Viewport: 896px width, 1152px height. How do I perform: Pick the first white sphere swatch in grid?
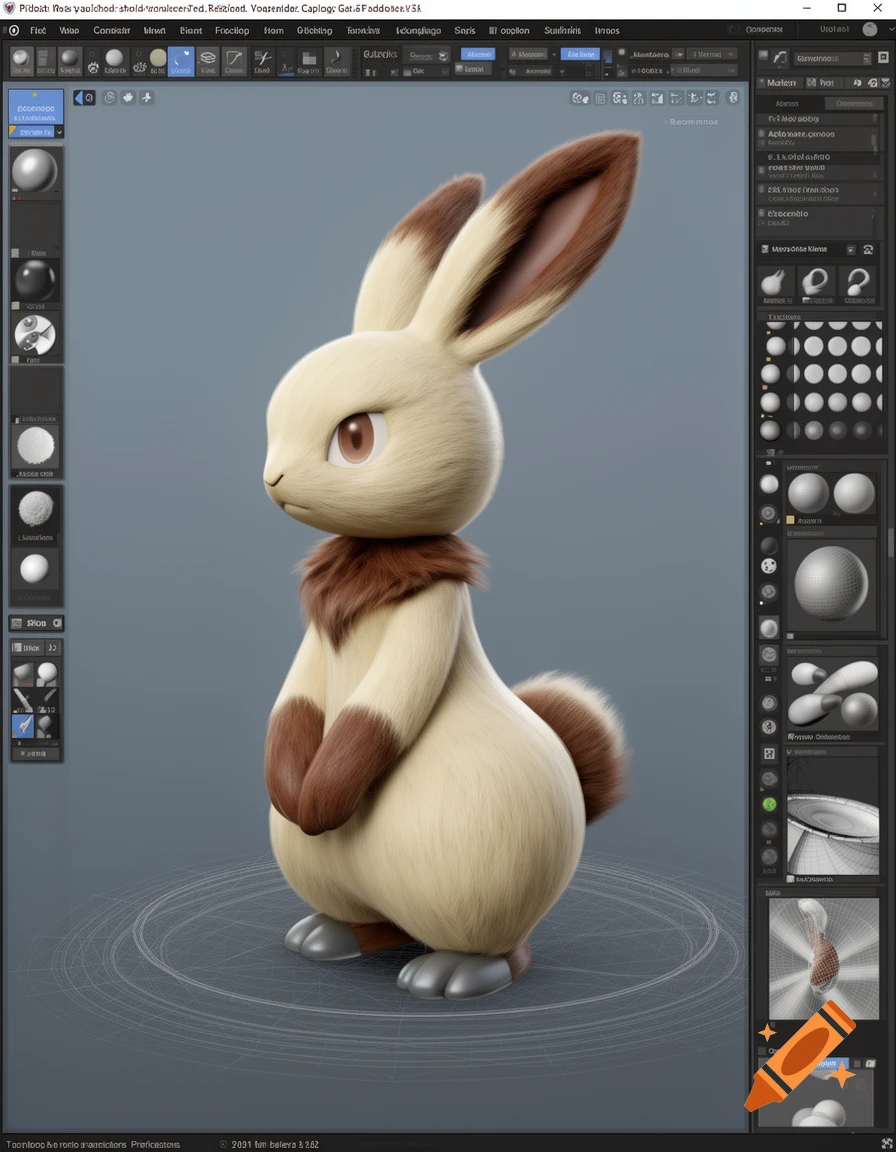776,345
